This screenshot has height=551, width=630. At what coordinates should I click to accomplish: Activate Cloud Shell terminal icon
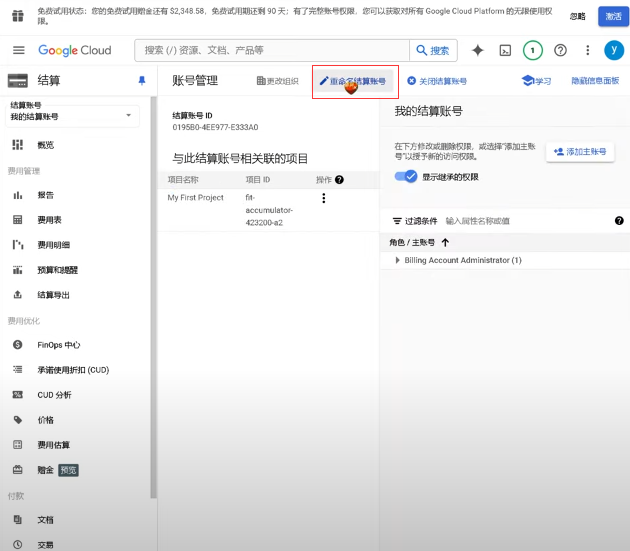point(505,50)
